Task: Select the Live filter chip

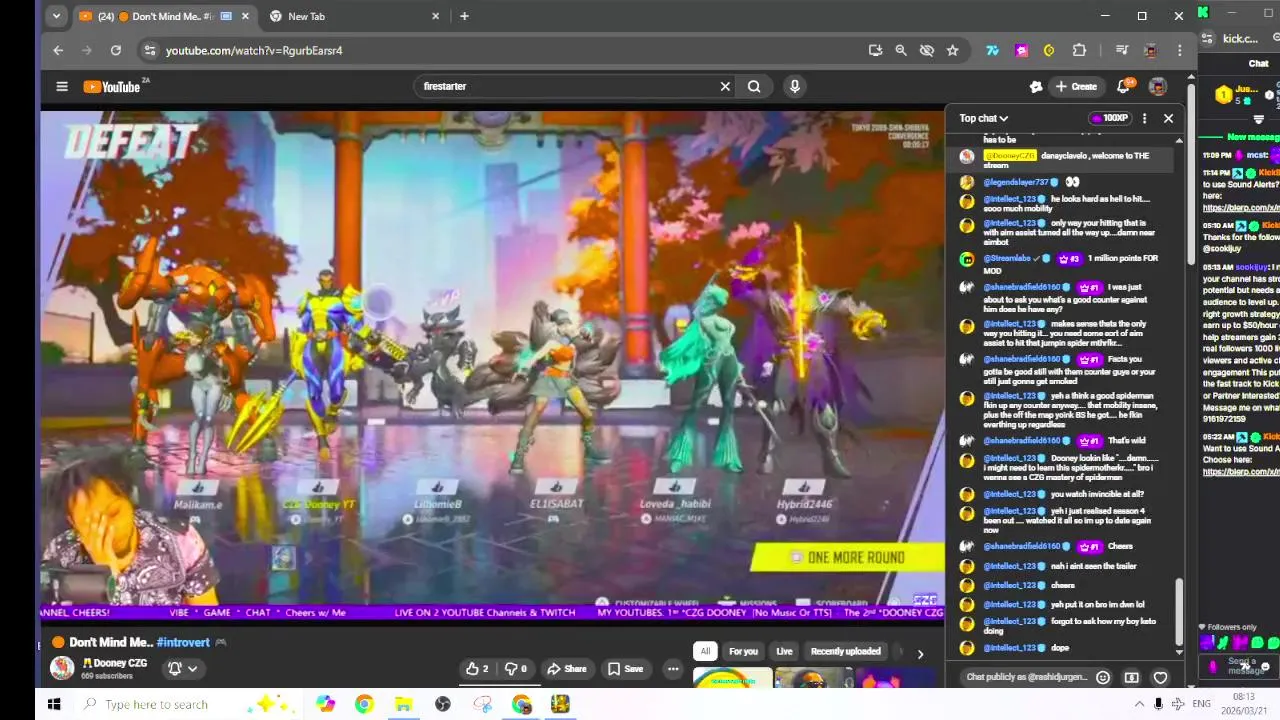Action: point(784,651)
